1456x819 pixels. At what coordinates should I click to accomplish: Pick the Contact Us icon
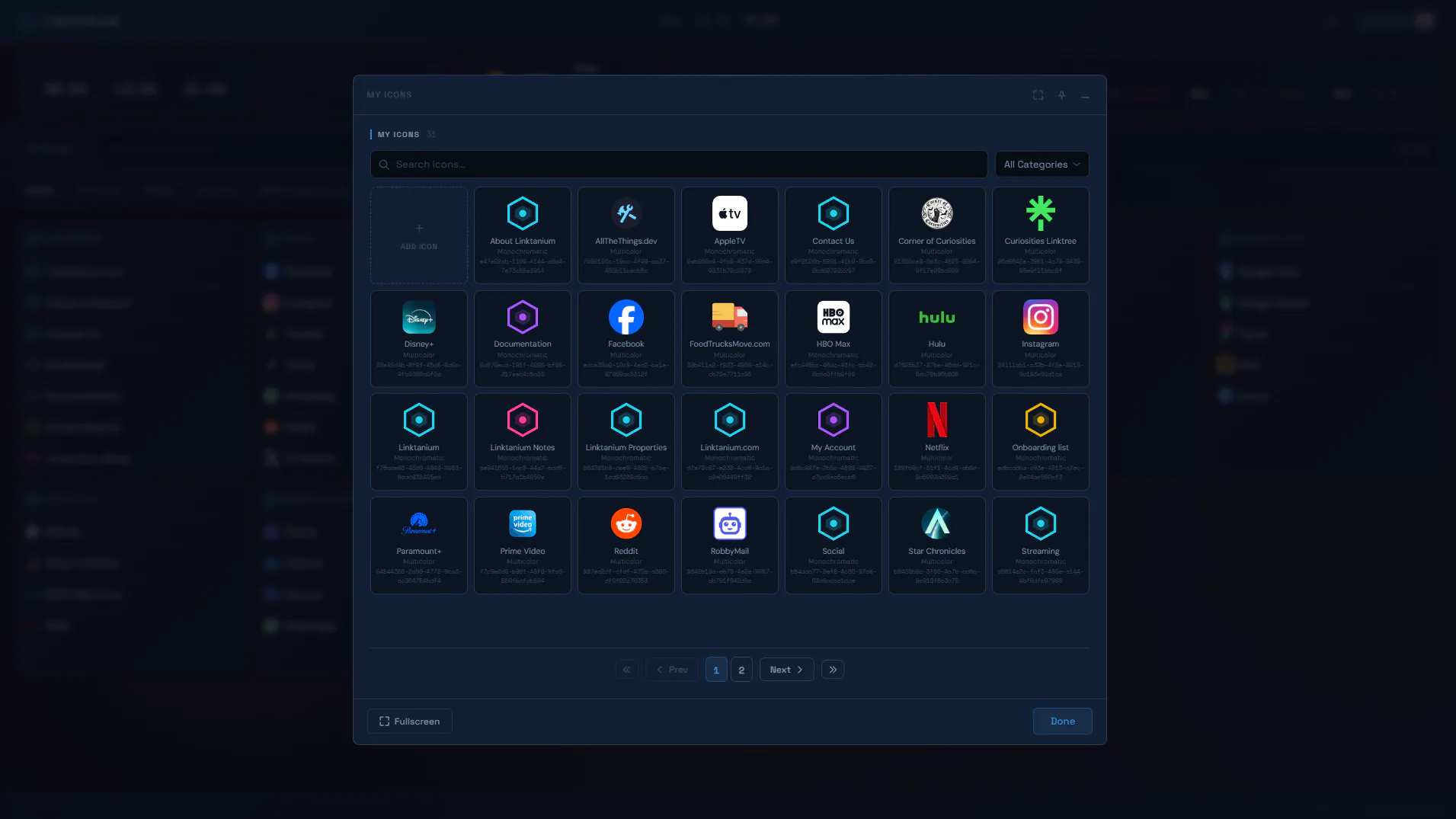pos(834,235)
